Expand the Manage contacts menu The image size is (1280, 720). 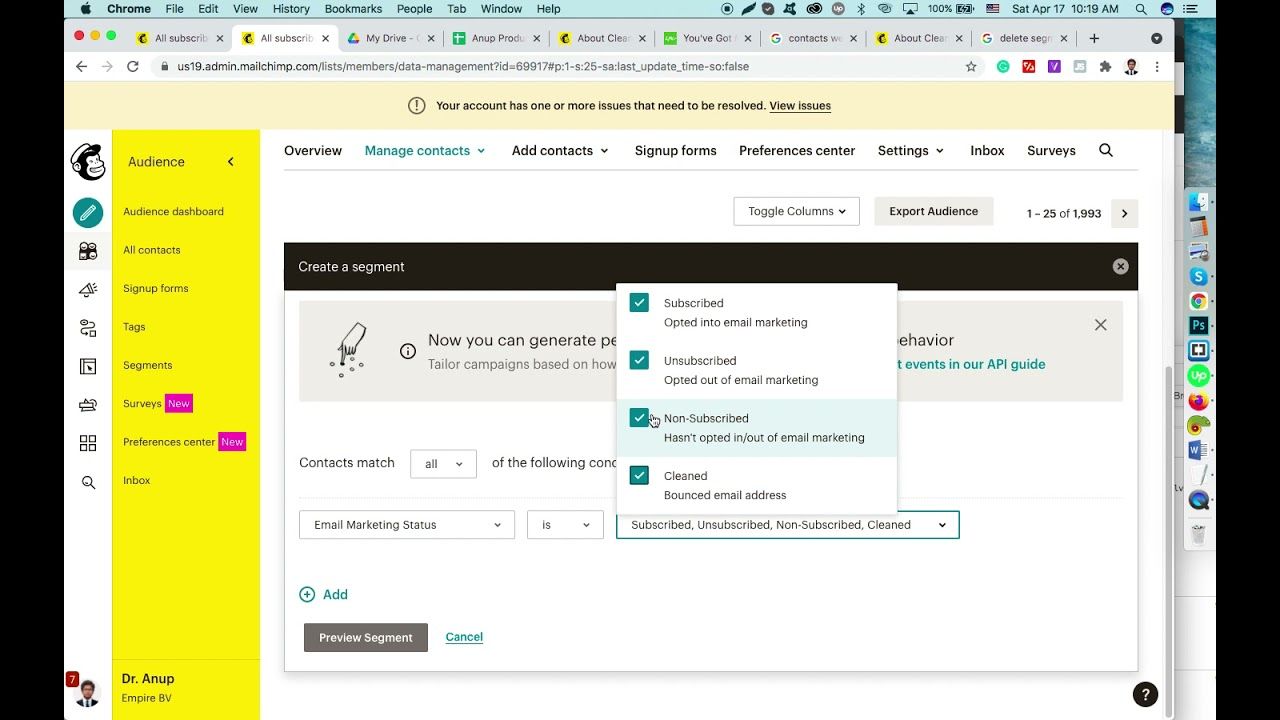point(425,150)
